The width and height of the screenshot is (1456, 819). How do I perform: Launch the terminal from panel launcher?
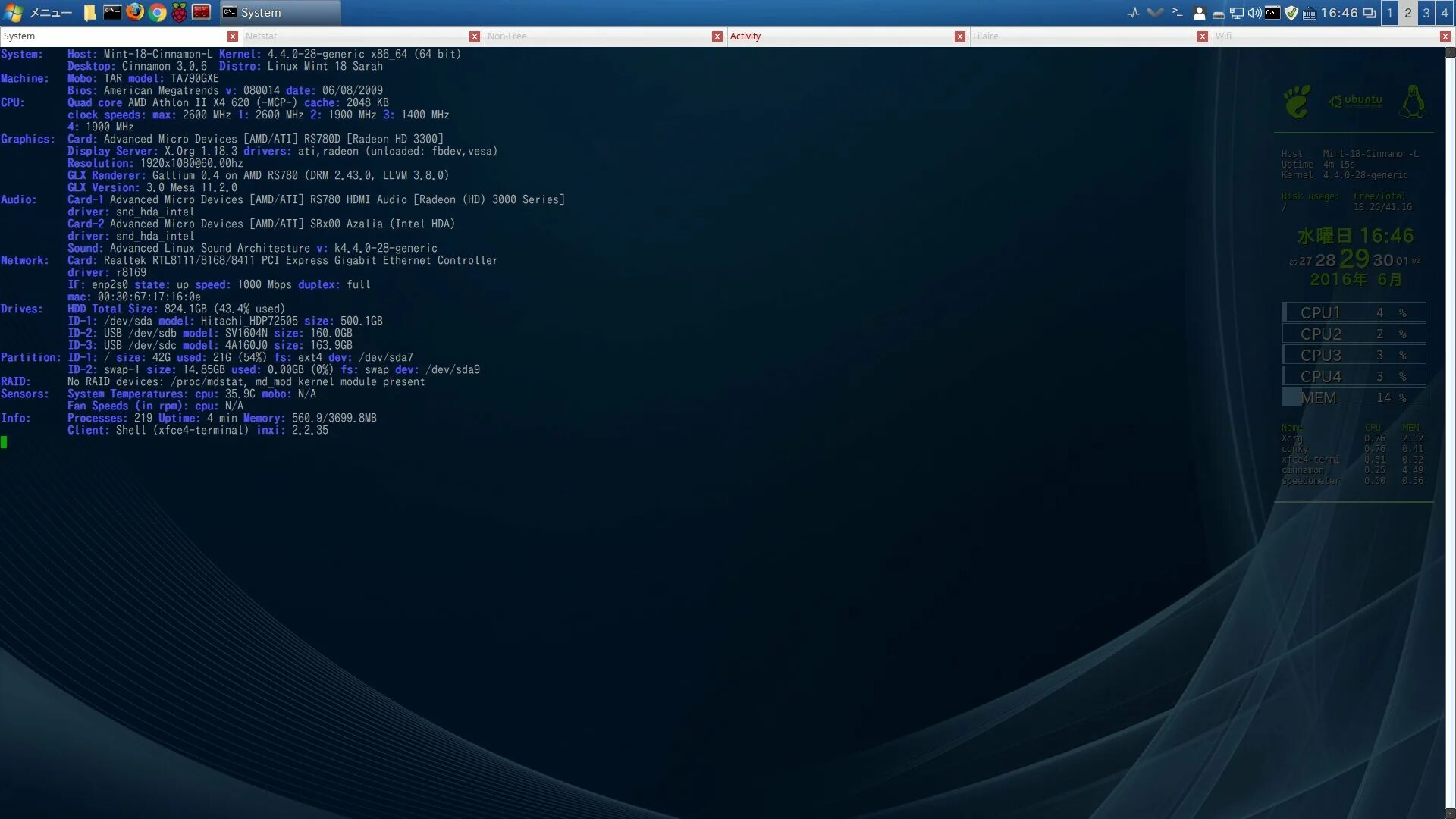pyautogui.click(x=112, y=12)
